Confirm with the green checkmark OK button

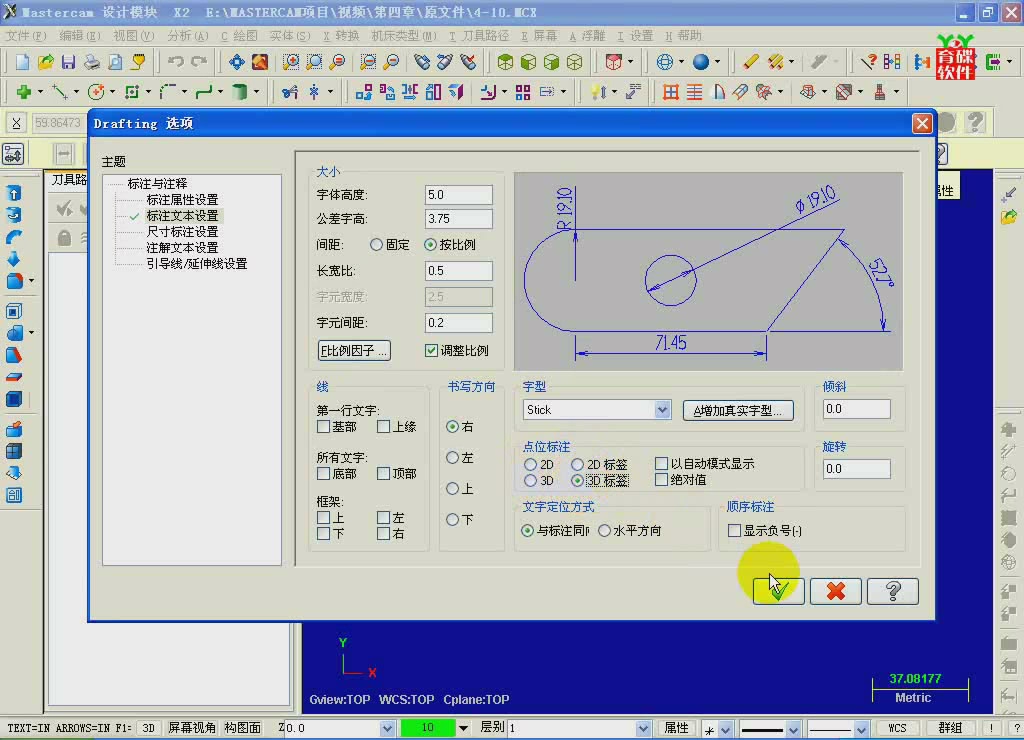(x=778, y=591)
